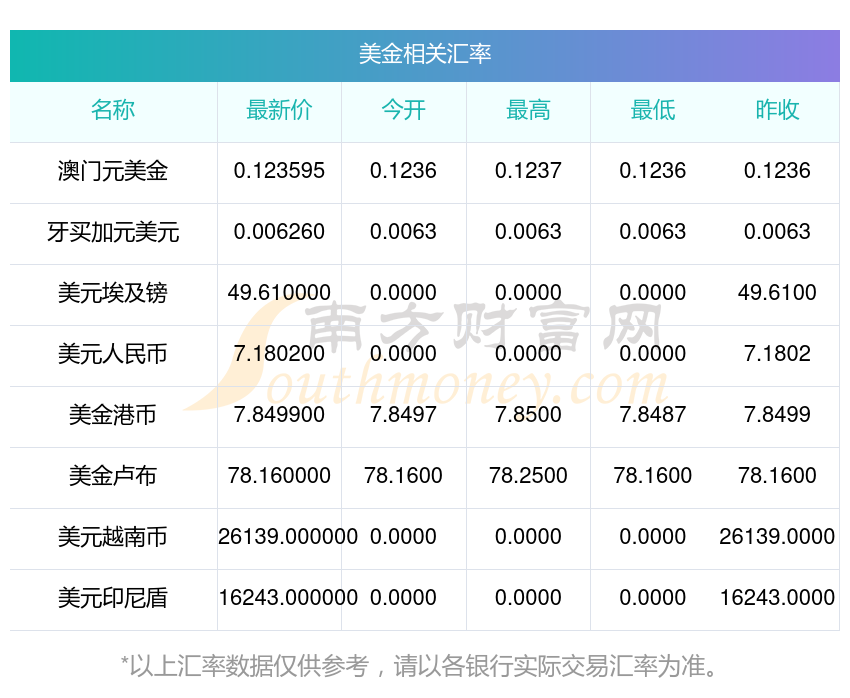Click 美元印尼盾 open value 0.0000
850x698 pixels.
[403, 598]
